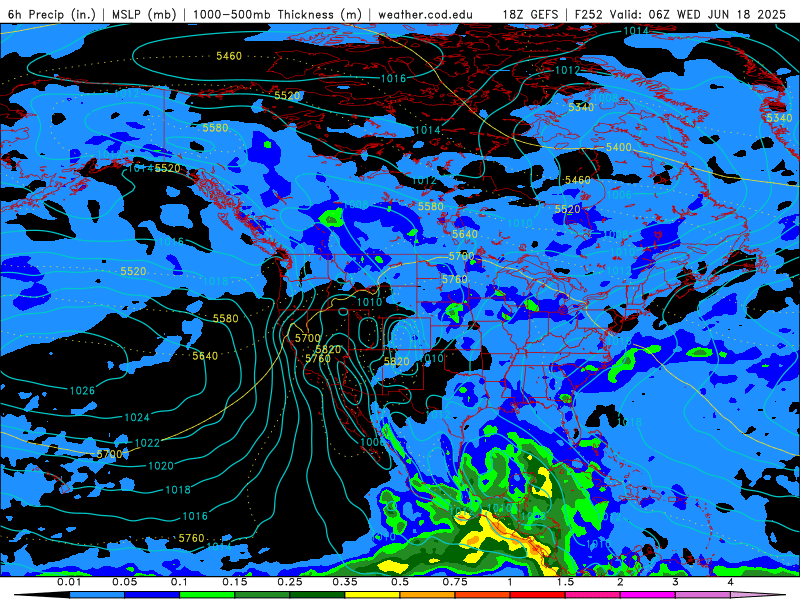The image size is (800, 600).
Task: Click the 1024 isobar label
Action: 137,418
